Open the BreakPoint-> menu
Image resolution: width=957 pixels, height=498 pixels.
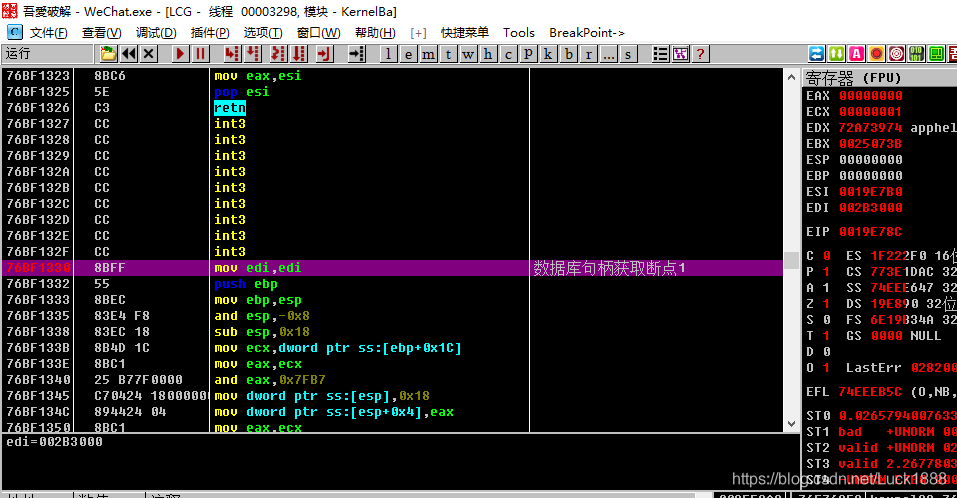click(x=587, y=33)
